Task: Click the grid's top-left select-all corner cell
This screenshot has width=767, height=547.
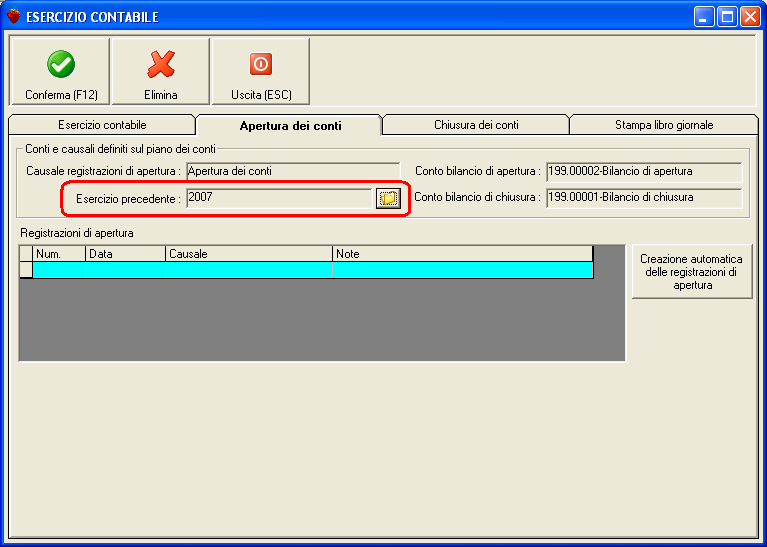Action: pos(26,254)
